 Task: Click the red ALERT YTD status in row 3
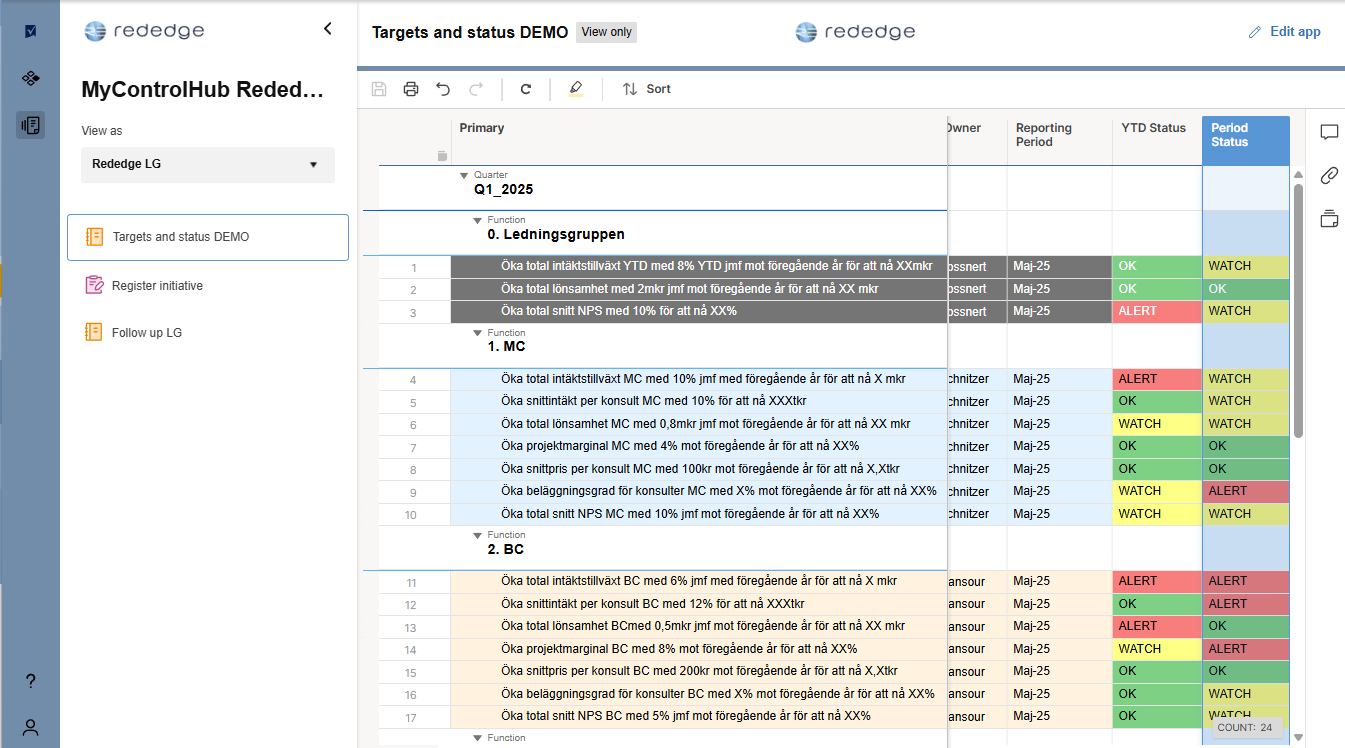(x=1157, y=311)
